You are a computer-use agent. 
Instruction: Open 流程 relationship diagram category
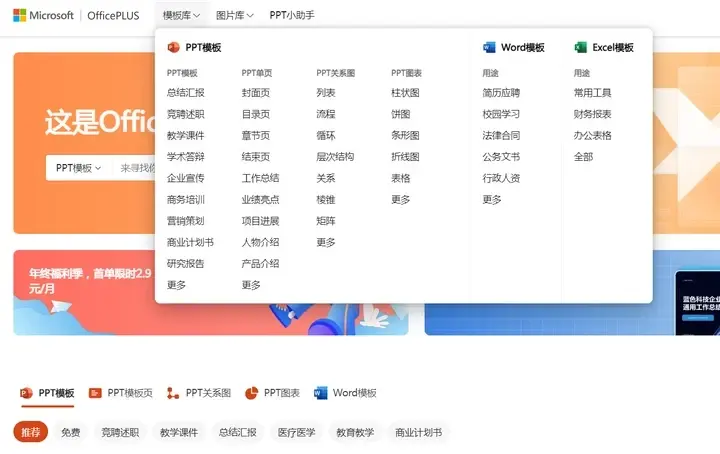(326, 114)
